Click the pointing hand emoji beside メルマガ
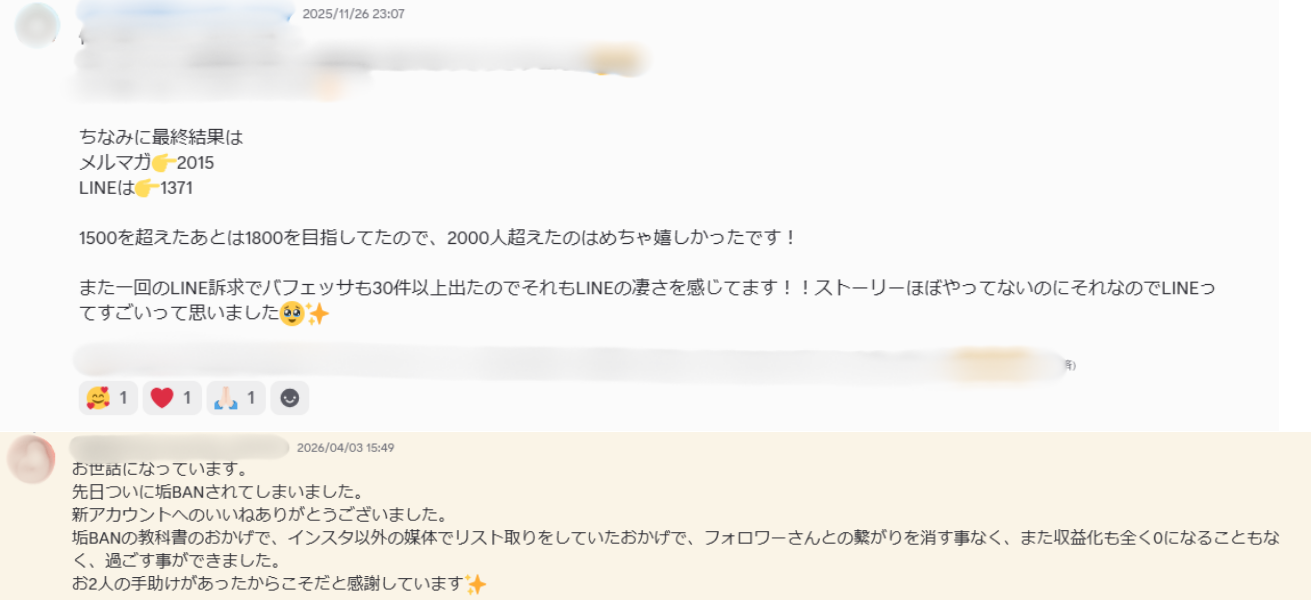This screenshot has height=600, width=1312. coord(163,163)
